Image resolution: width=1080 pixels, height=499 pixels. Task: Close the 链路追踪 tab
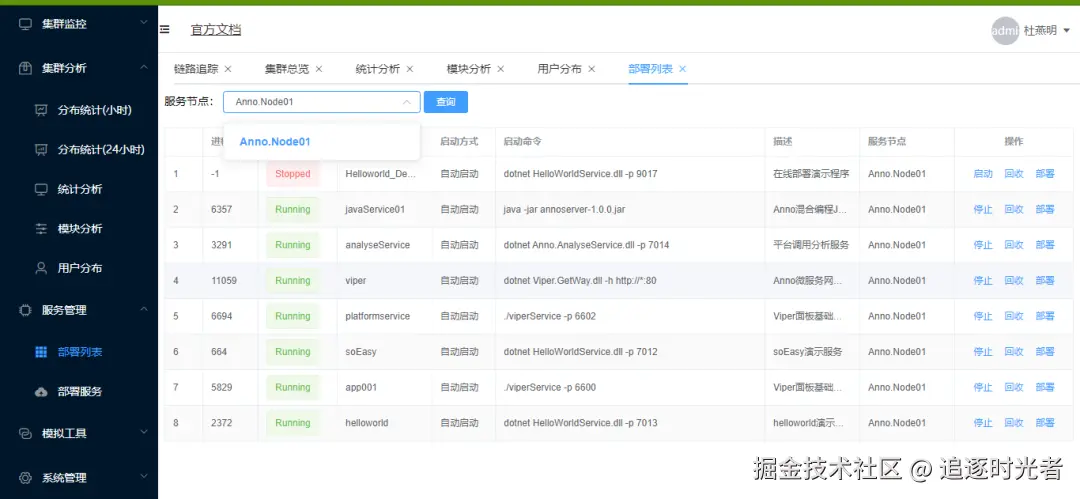click(228, 69)
